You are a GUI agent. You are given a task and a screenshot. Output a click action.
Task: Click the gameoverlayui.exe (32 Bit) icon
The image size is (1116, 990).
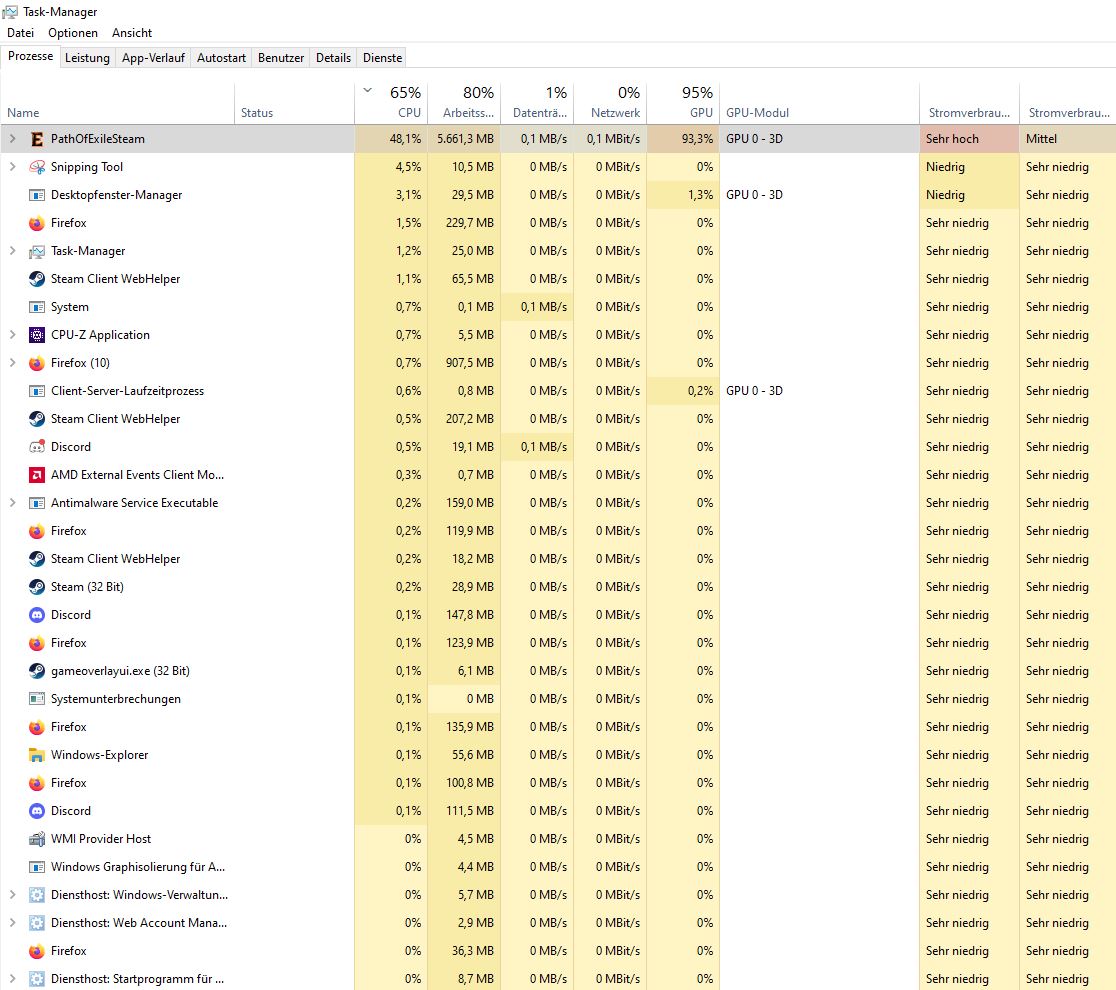37,671
